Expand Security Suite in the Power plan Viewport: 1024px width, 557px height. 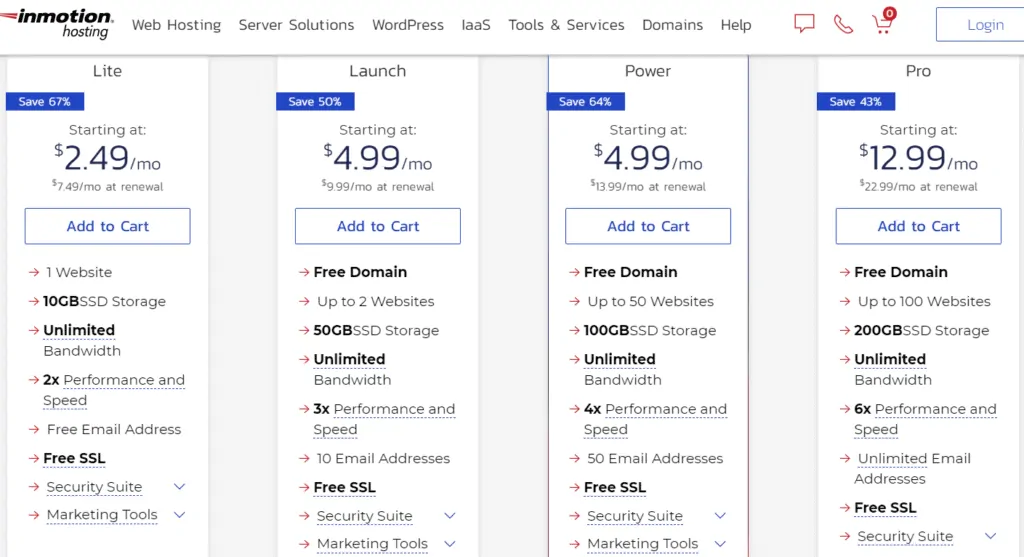(x=720, y=516)
